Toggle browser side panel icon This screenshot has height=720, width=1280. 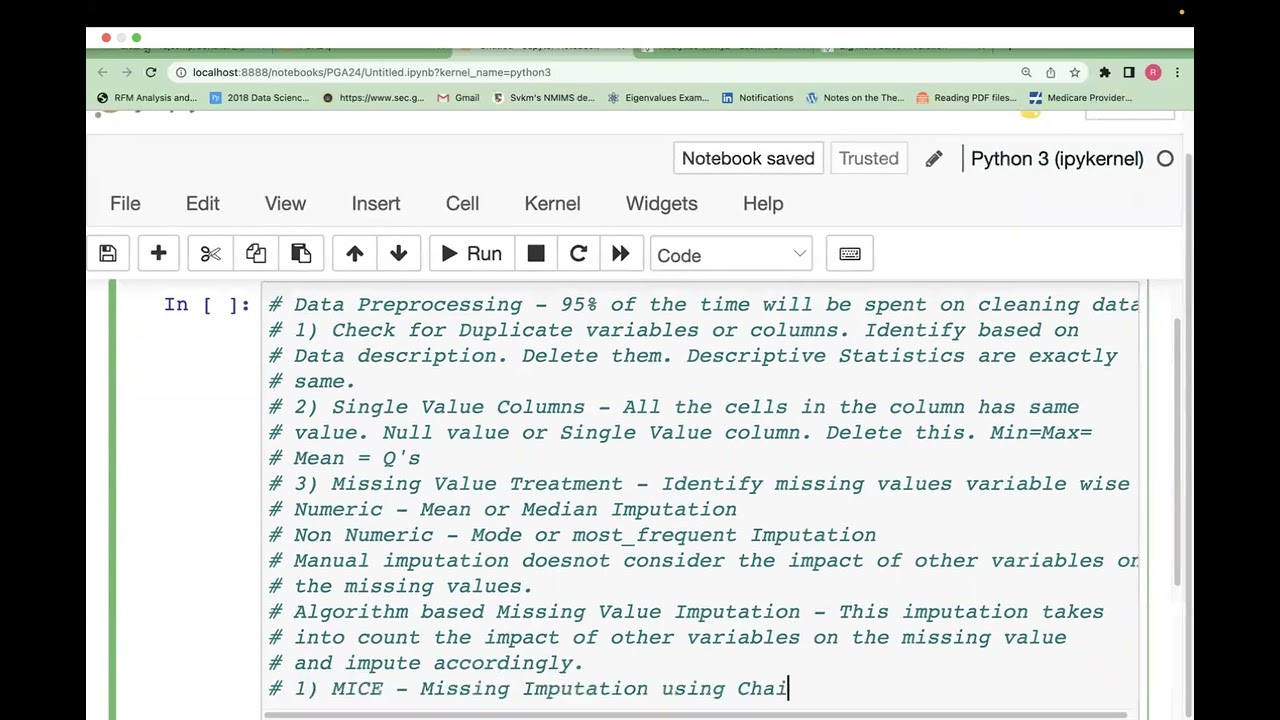pos(1129,72)
